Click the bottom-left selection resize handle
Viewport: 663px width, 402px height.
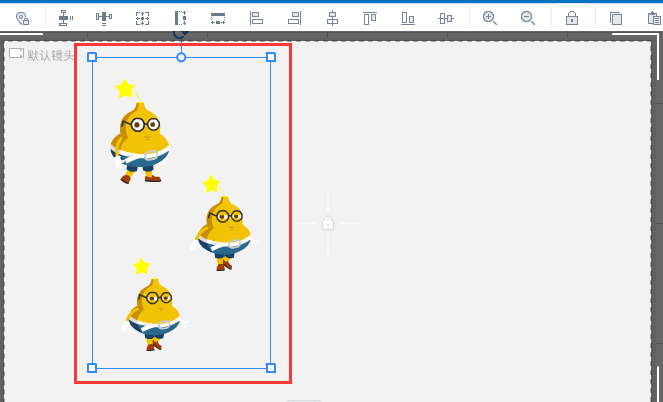click(92, 368)
